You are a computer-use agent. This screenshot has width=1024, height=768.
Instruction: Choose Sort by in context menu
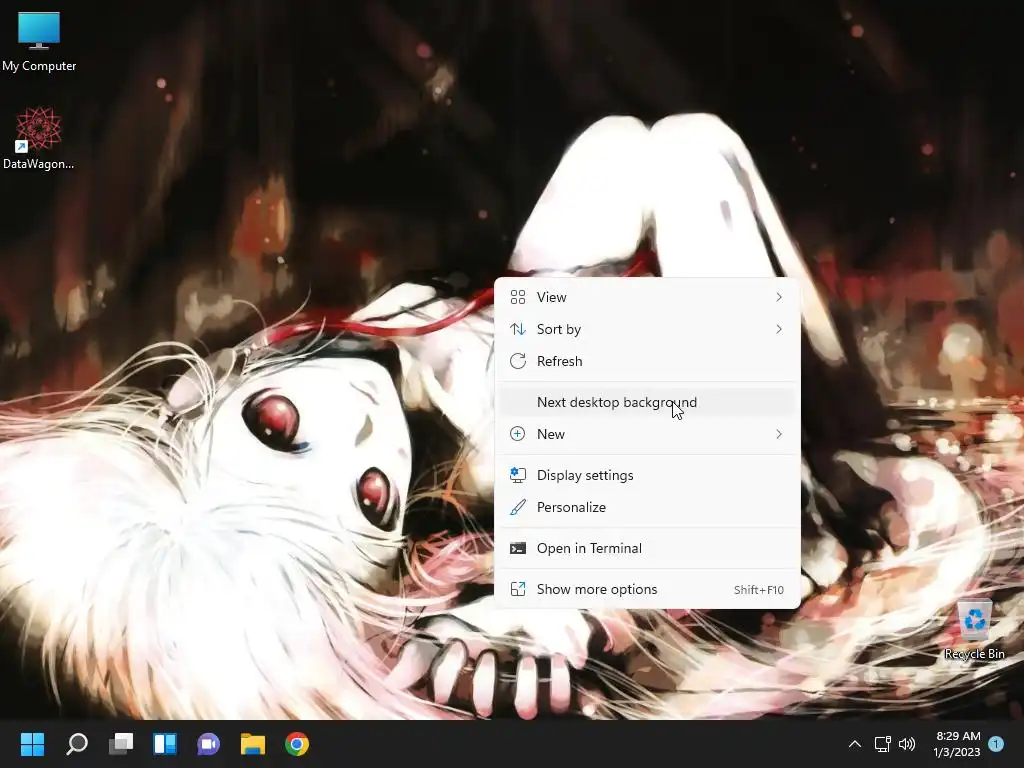coord(647,329)
